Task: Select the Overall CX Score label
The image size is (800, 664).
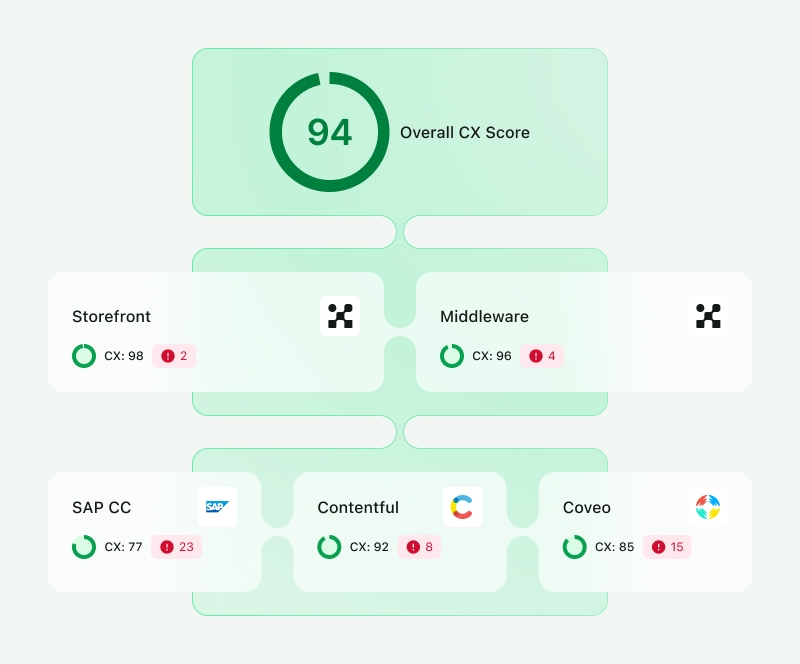Action: point(465,132)
